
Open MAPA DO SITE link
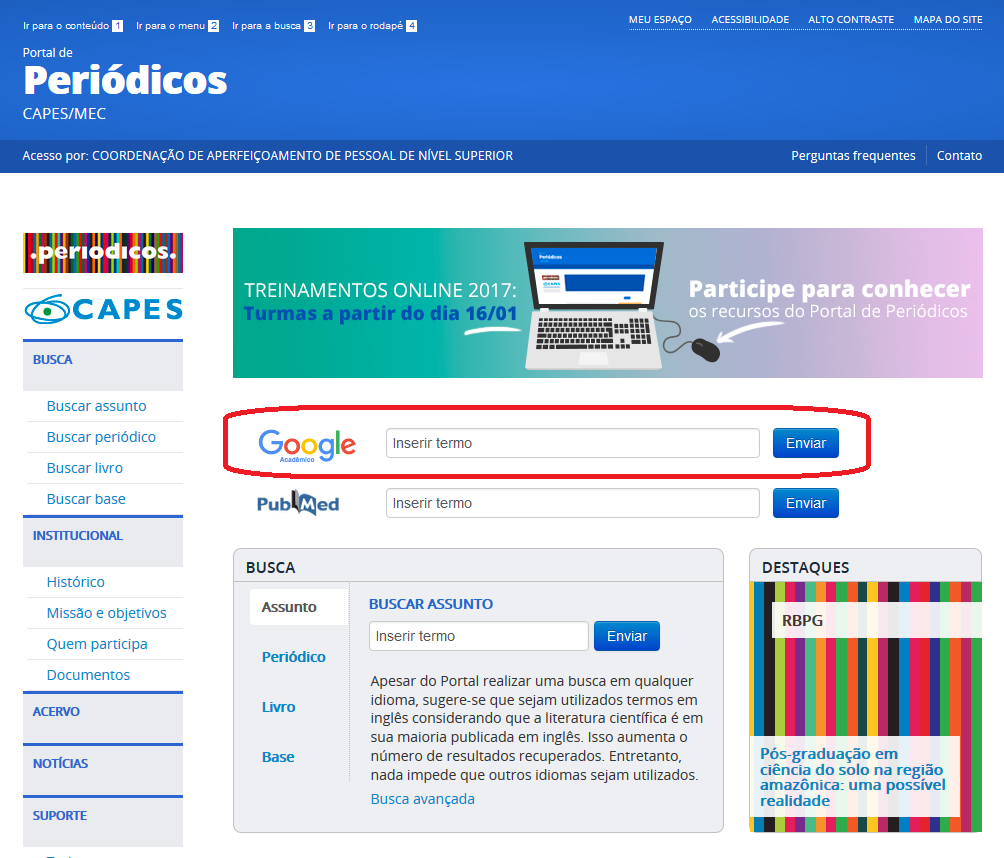(x=948, y=20)
